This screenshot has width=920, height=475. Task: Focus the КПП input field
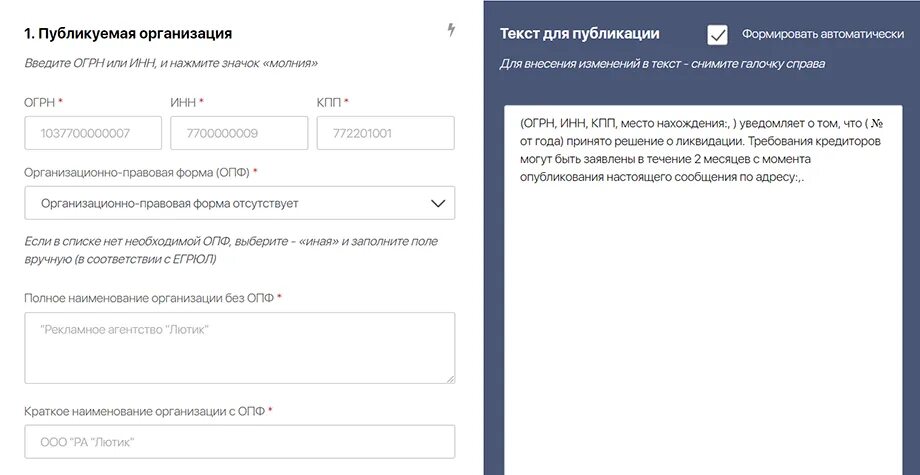coord(385,133)
